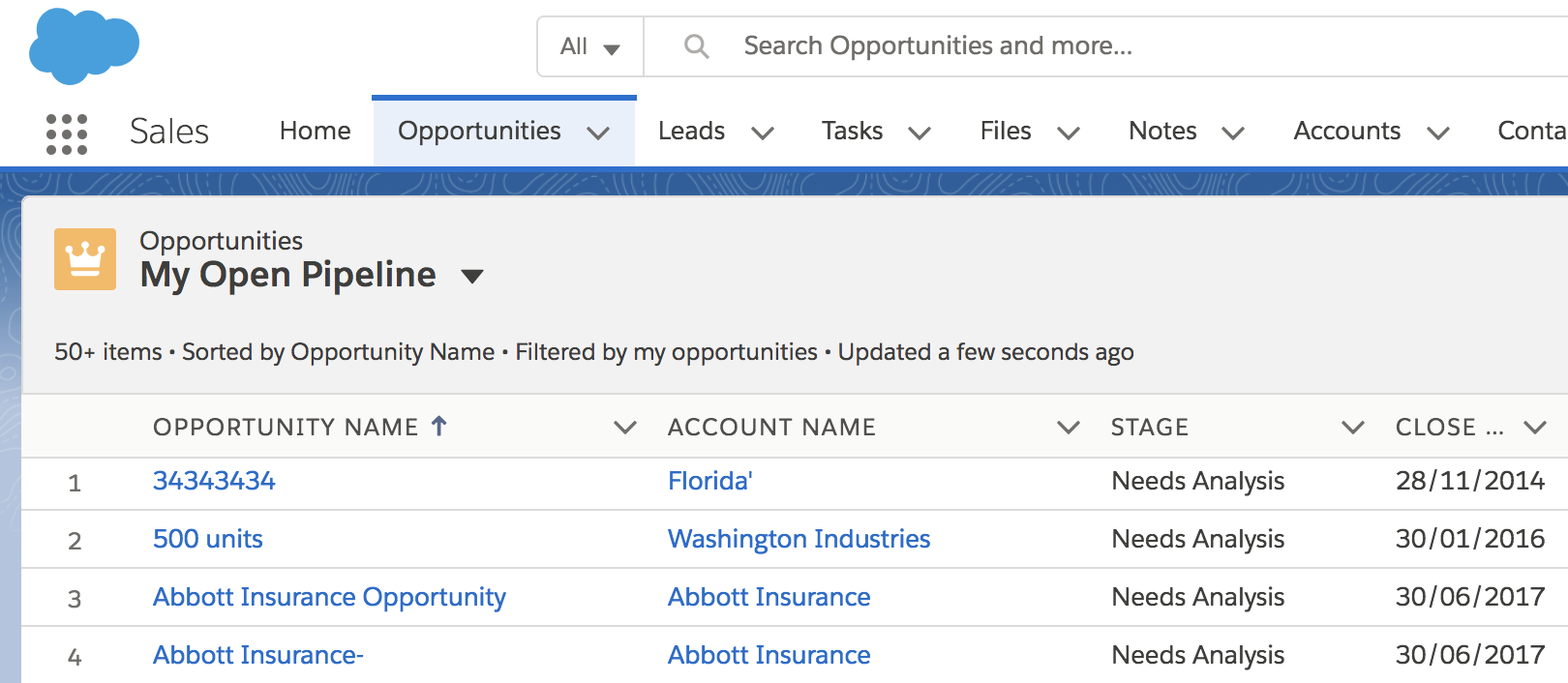Switch to the Files tab
Screen dimensions: 1568x683
pos(1006,131)
